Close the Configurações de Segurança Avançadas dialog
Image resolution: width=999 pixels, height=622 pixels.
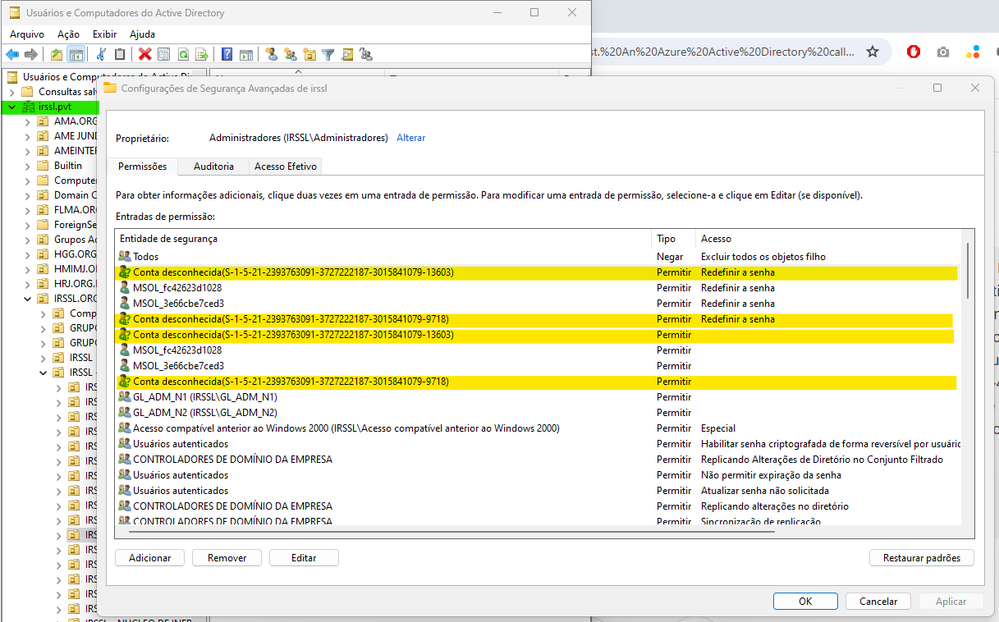(975, 88)
